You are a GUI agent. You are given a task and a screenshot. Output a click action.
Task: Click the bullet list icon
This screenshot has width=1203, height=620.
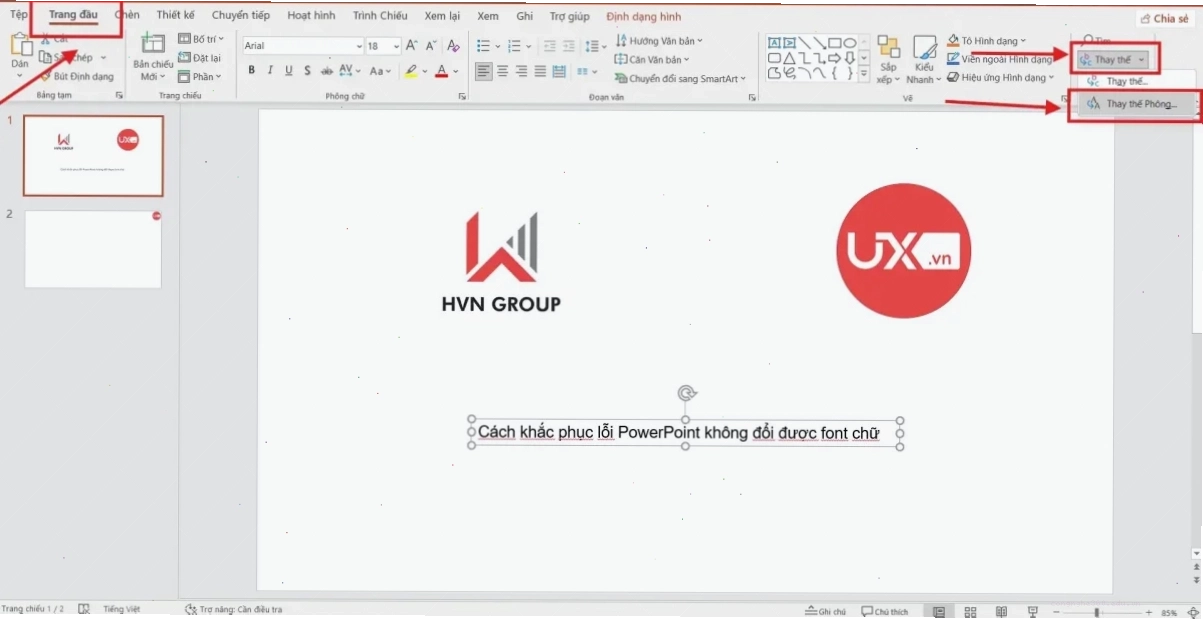pyautogui.click(x=483, y=46)
